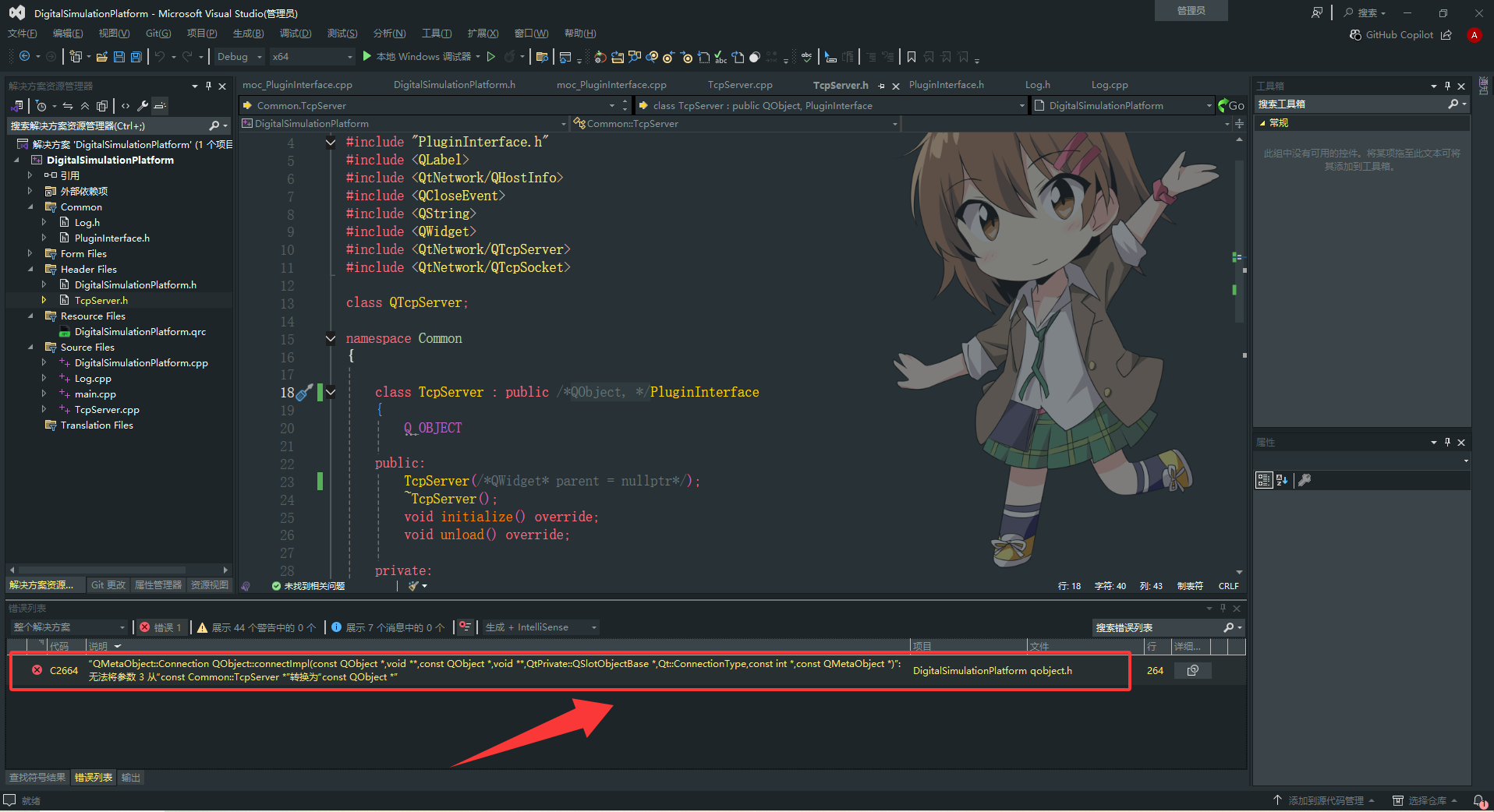Click the new project icon in toolbar
This screenshot has width=1494, height=812.
tap(76, 56)
